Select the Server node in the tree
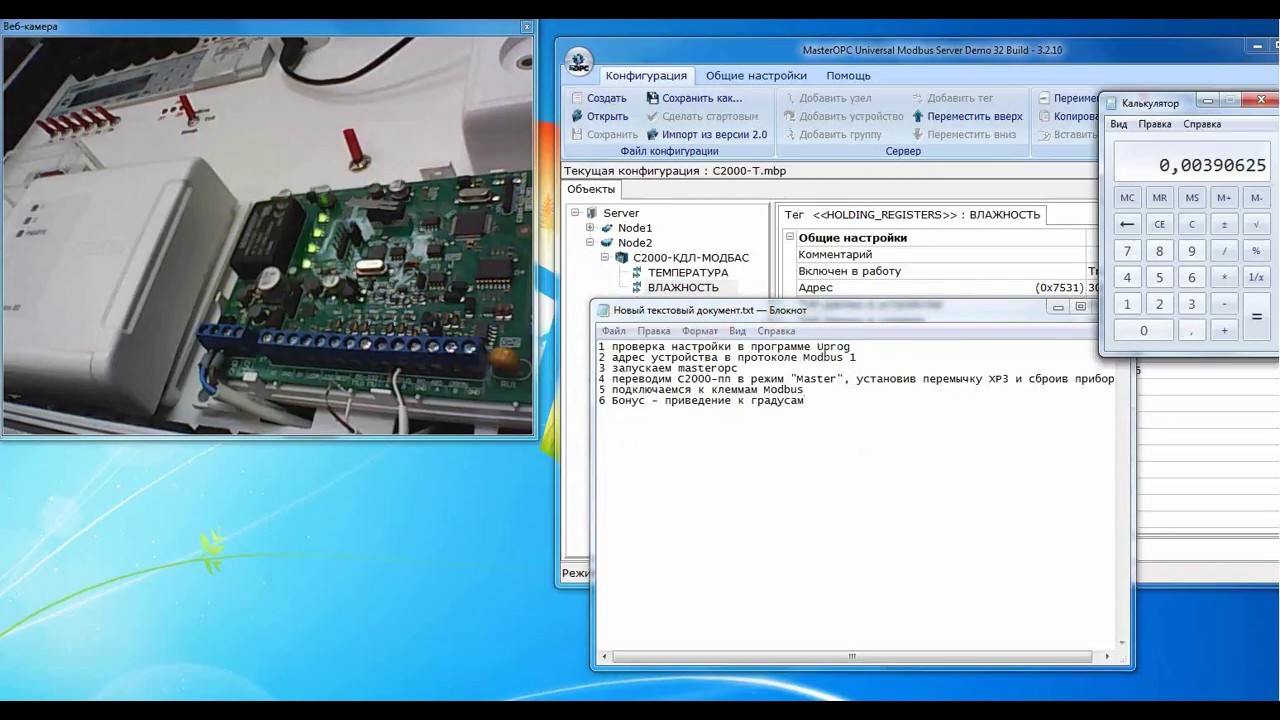Screen dimensions: 1280x720 [x=620, y=213]
